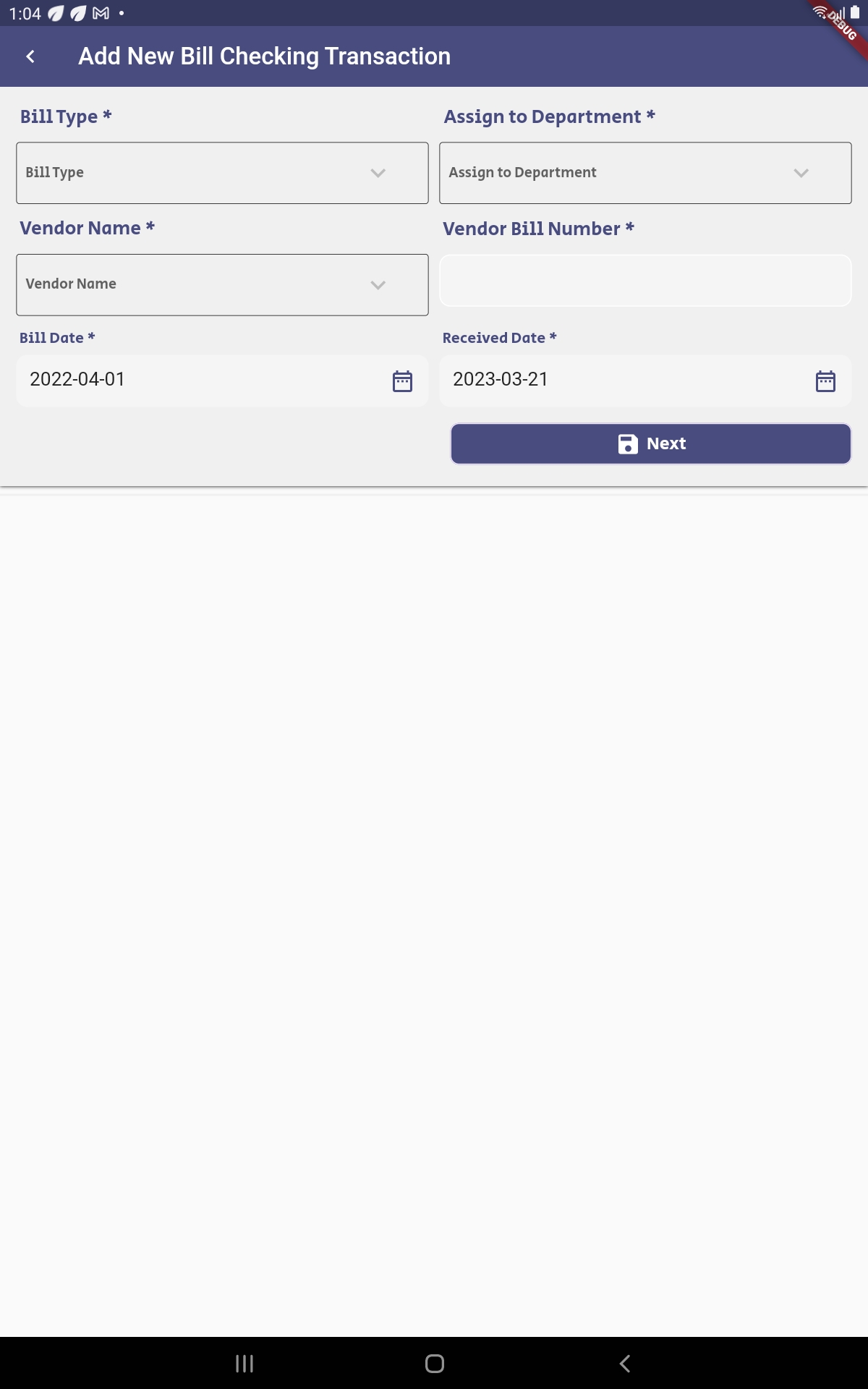Expand the Bill Type dropdown

tap(222, 173)
